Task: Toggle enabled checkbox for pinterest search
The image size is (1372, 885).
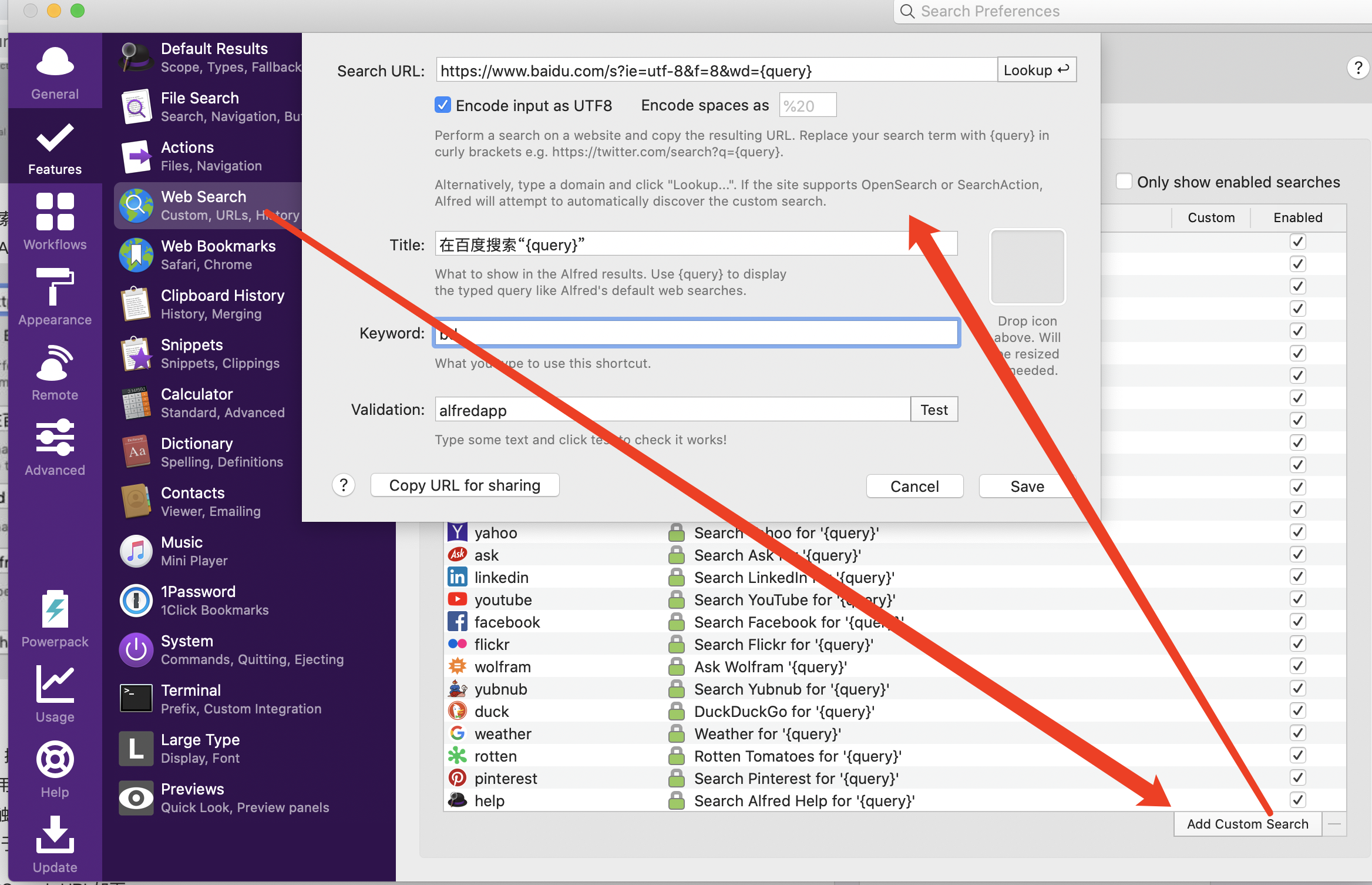Action: [1297, 778]
